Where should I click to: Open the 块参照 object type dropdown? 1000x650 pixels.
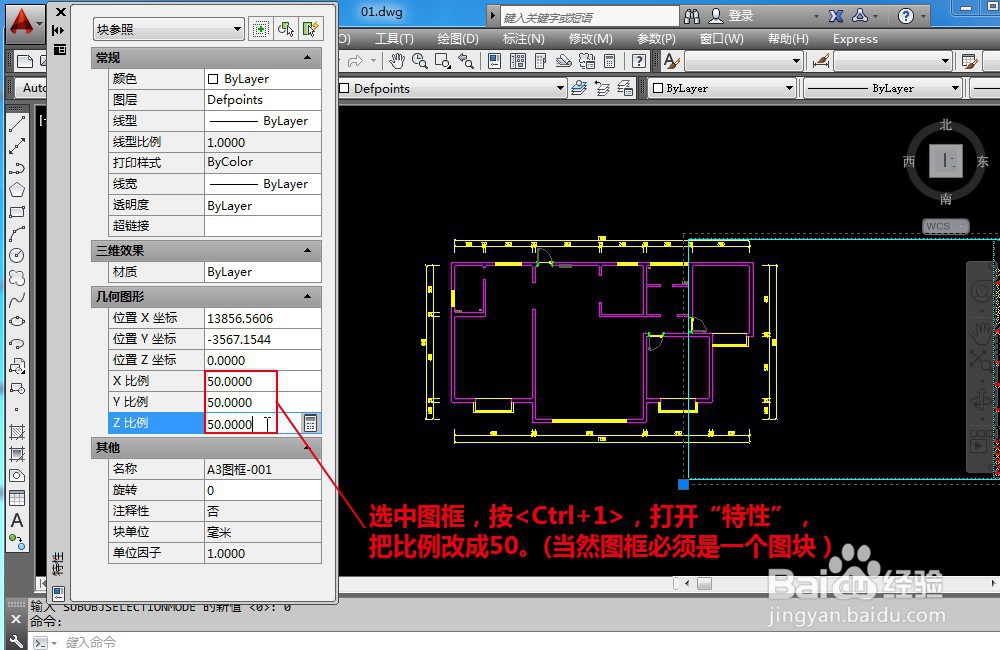click(168, 29)
